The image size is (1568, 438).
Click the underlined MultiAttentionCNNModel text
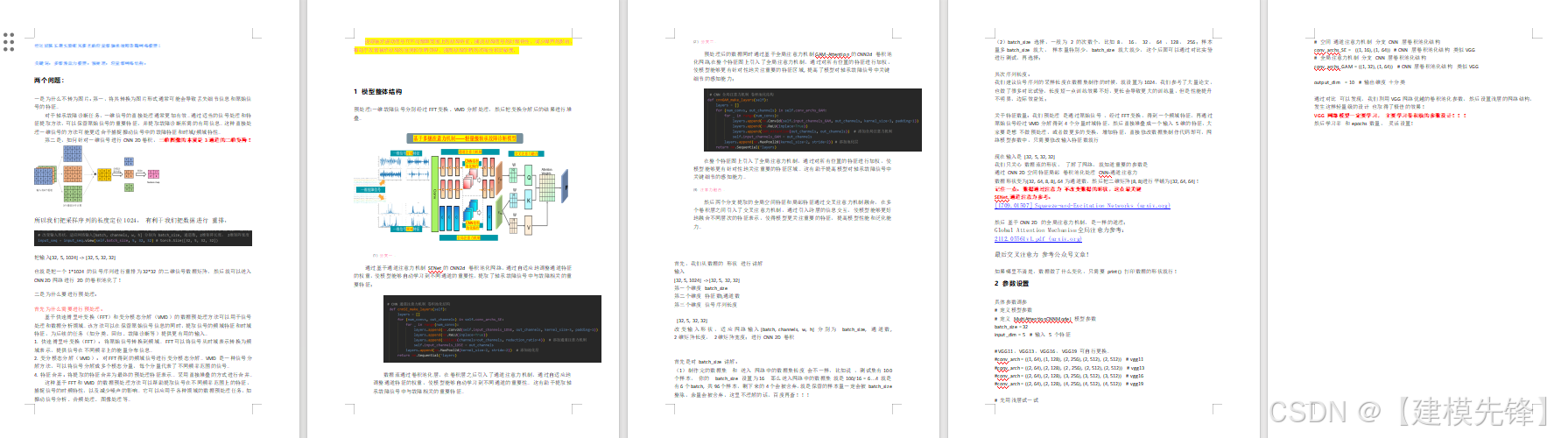1042,319
